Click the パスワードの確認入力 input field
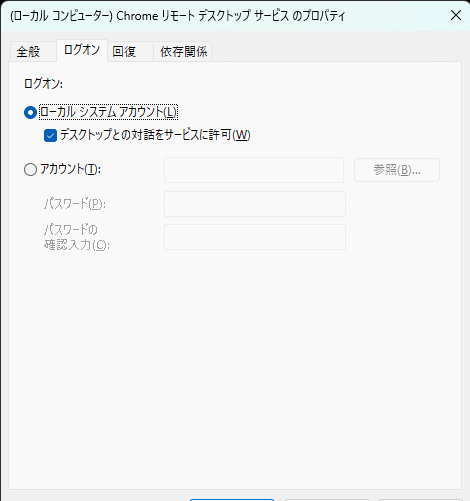The height and width of the screenshot is (501, 470). pos(255,237)
